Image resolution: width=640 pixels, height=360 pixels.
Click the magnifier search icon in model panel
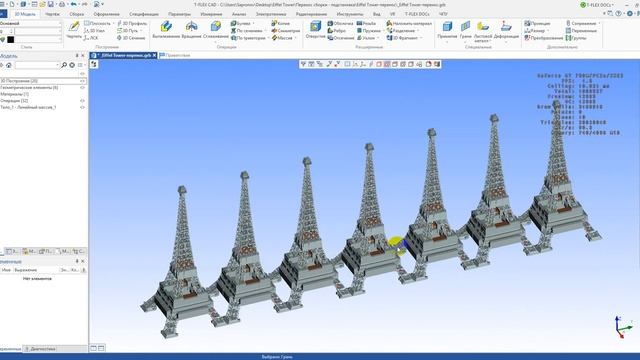[x=64, y=65]
